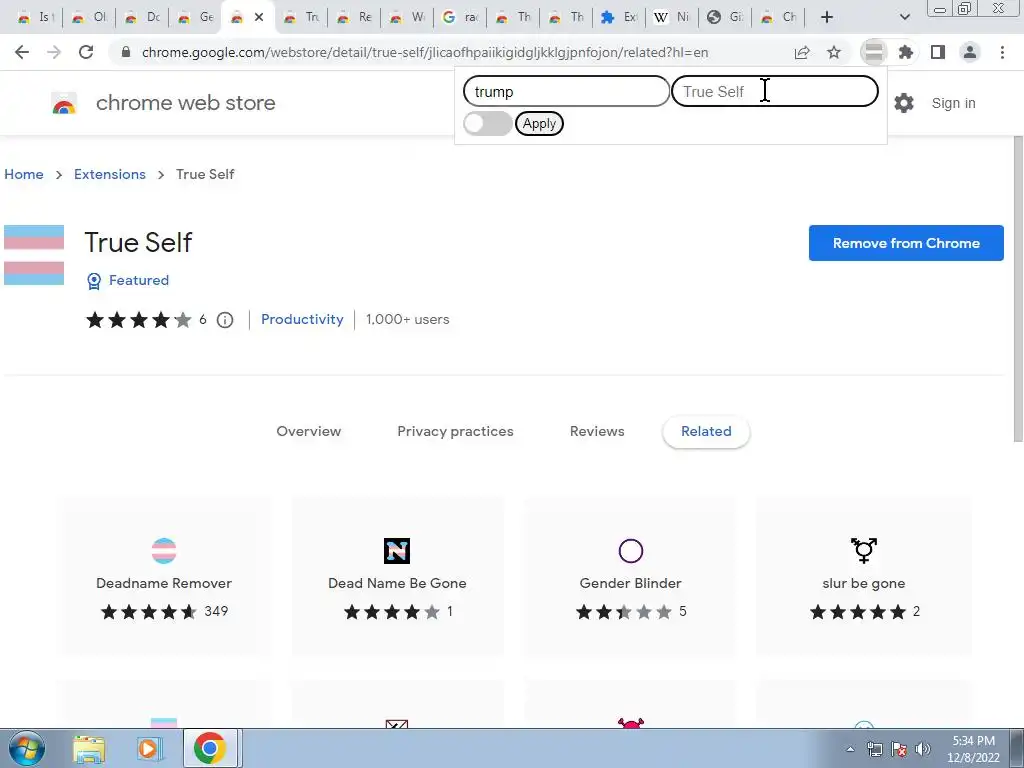The height and width of the screenshot is (768, 1024).
Task: Open the Chrome three-dot menu
Action: [1002, 52]
